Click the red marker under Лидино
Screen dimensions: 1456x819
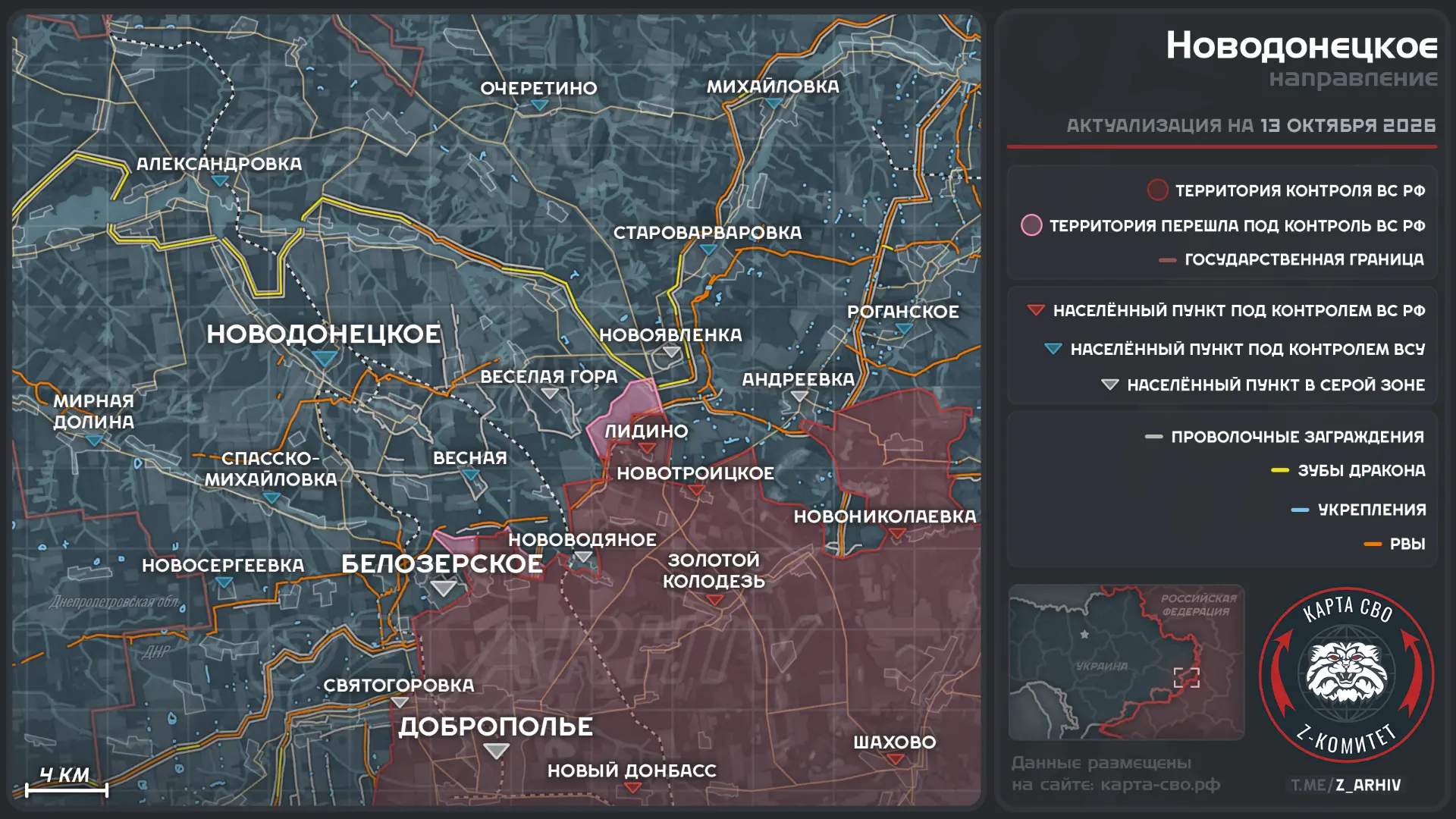click(646, 448)
